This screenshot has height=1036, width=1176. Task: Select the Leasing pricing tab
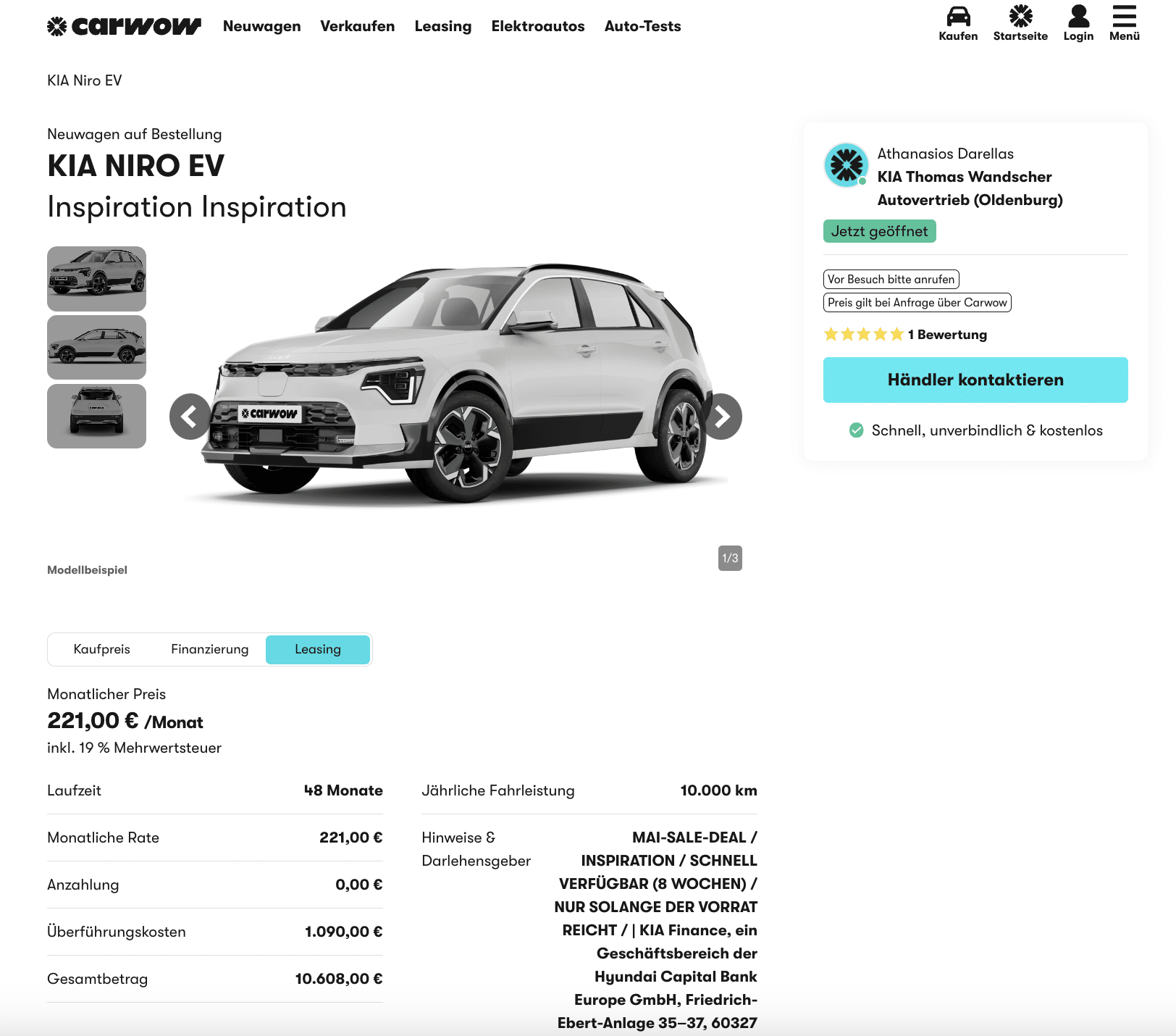[x=318, y=649]
